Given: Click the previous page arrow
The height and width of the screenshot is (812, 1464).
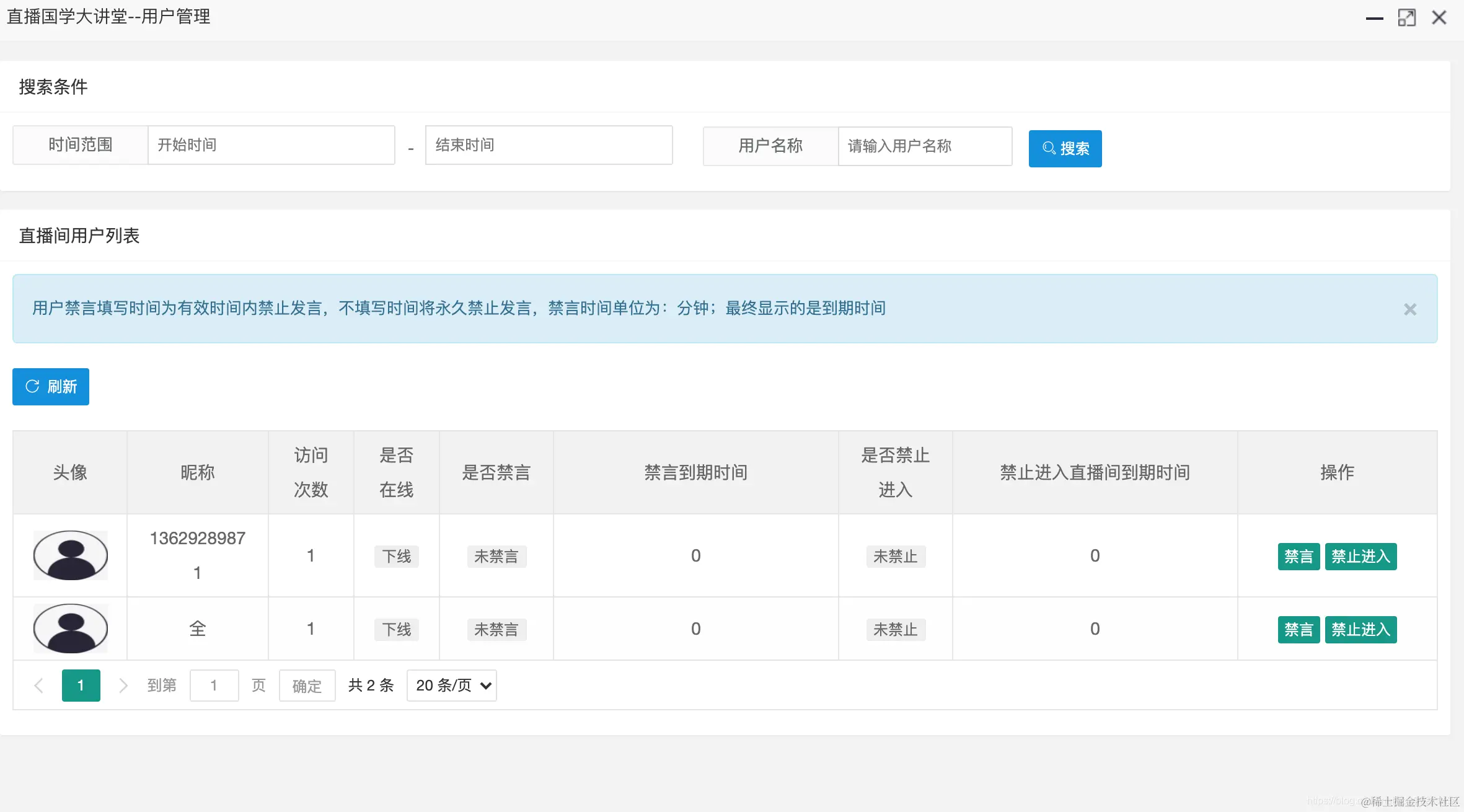Looking at the screenshot, I should [39, 685].
